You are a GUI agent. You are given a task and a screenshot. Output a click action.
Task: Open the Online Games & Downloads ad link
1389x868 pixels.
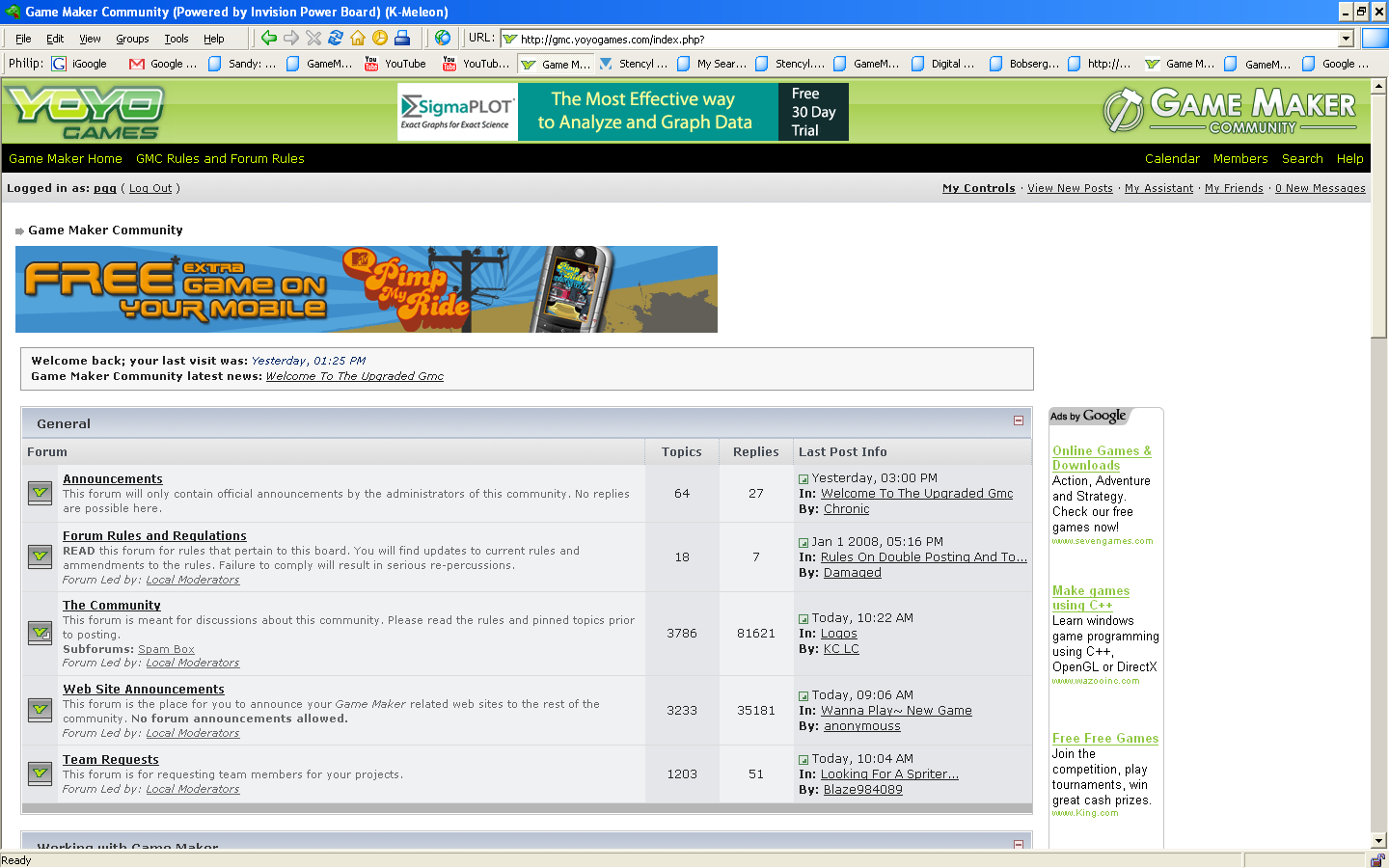tap(1102, 457)
